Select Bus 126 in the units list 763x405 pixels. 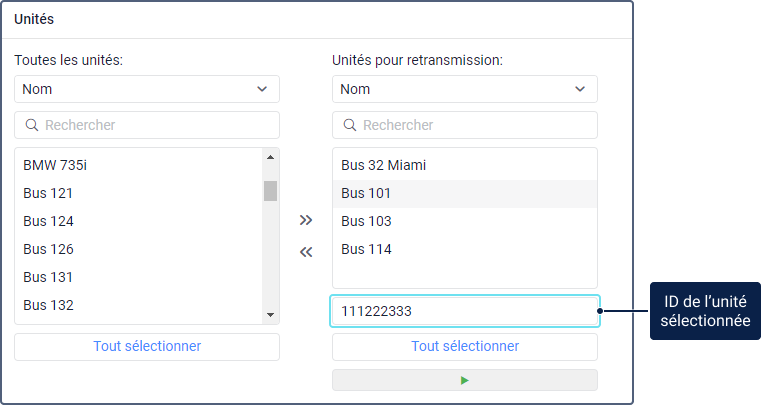(x=48, y=249)
